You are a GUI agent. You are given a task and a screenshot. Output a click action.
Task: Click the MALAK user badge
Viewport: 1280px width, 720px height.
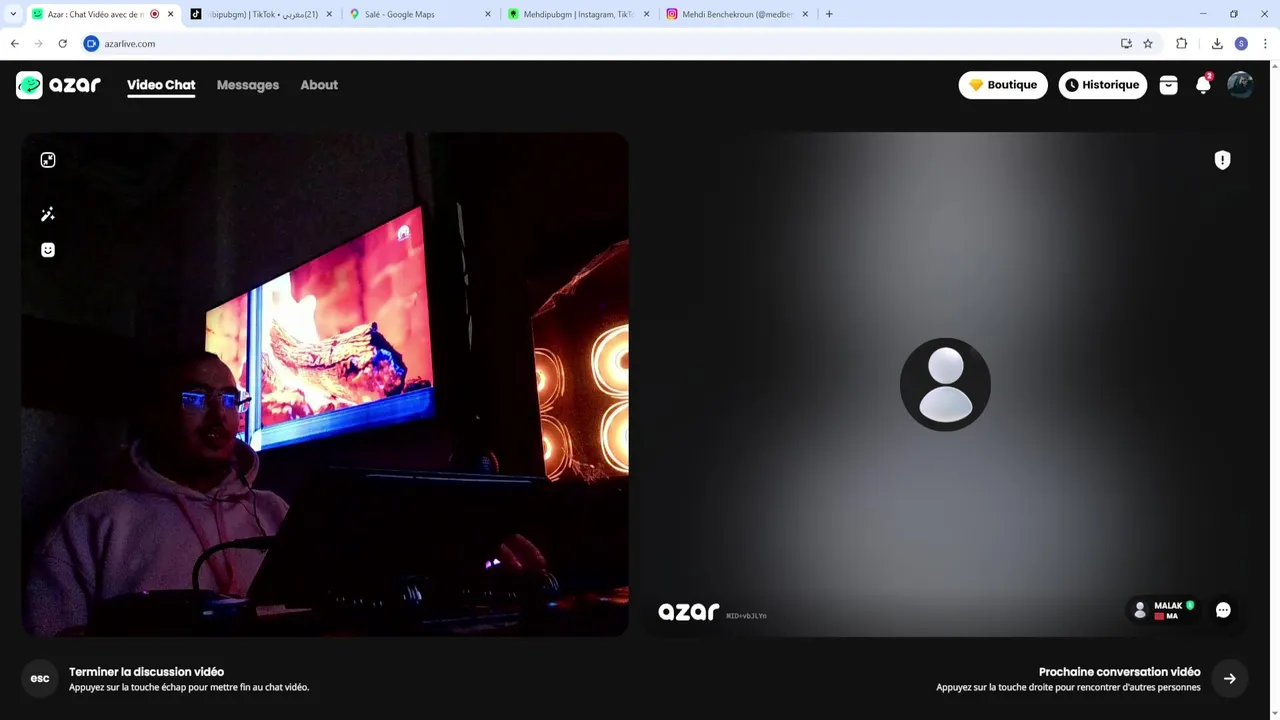tap(1164, 610)
